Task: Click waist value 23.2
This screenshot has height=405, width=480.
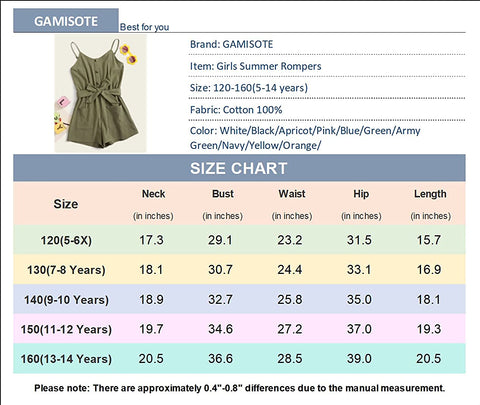Action: point(290,240)
